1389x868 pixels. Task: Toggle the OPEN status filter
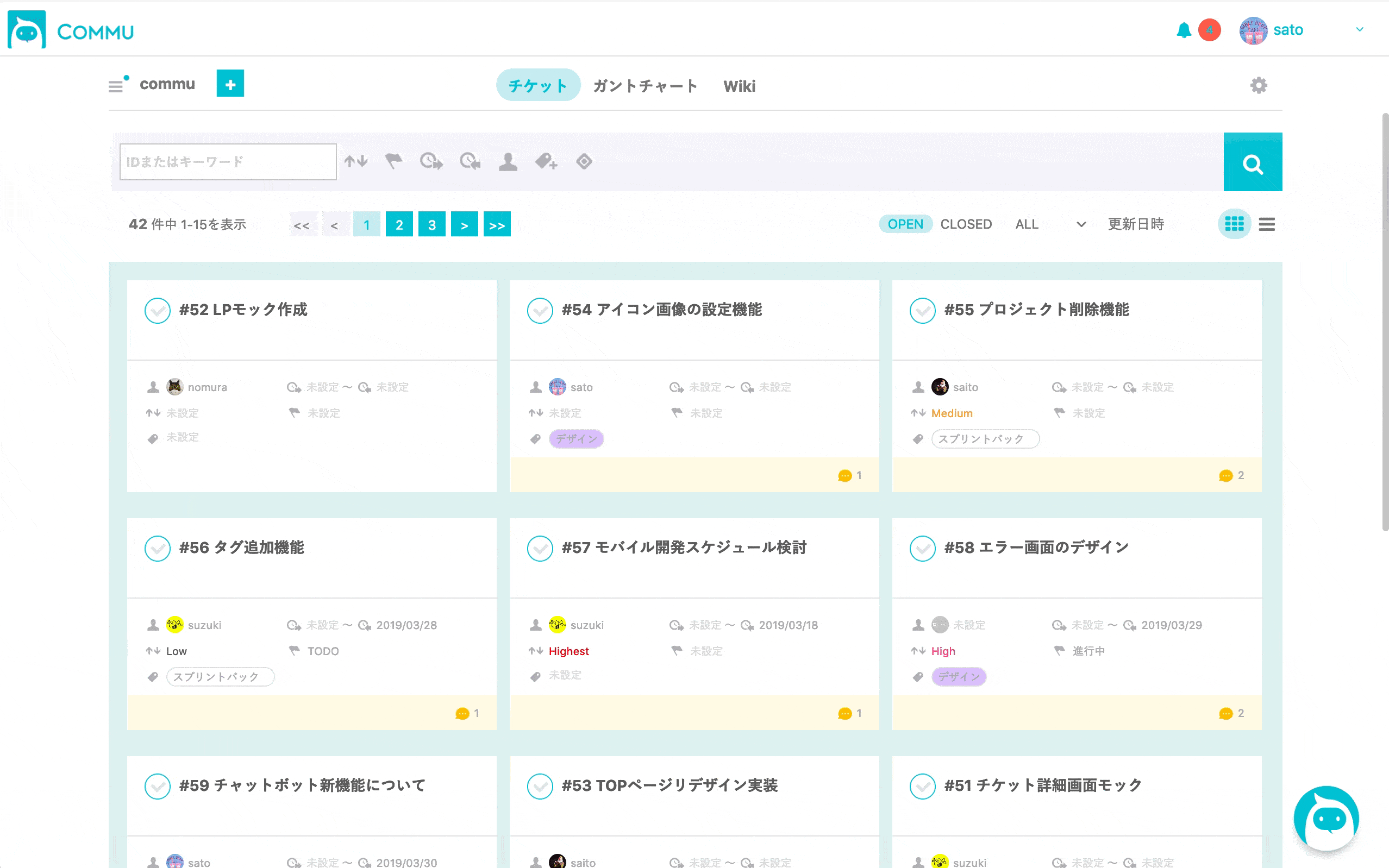(905, 224)
